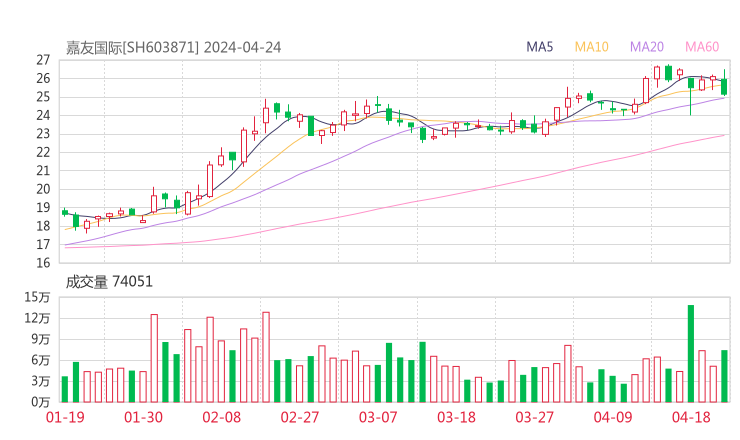Click the volume axis label 0万
Viewport: 740px width, 440px height.
pos(41,402)
